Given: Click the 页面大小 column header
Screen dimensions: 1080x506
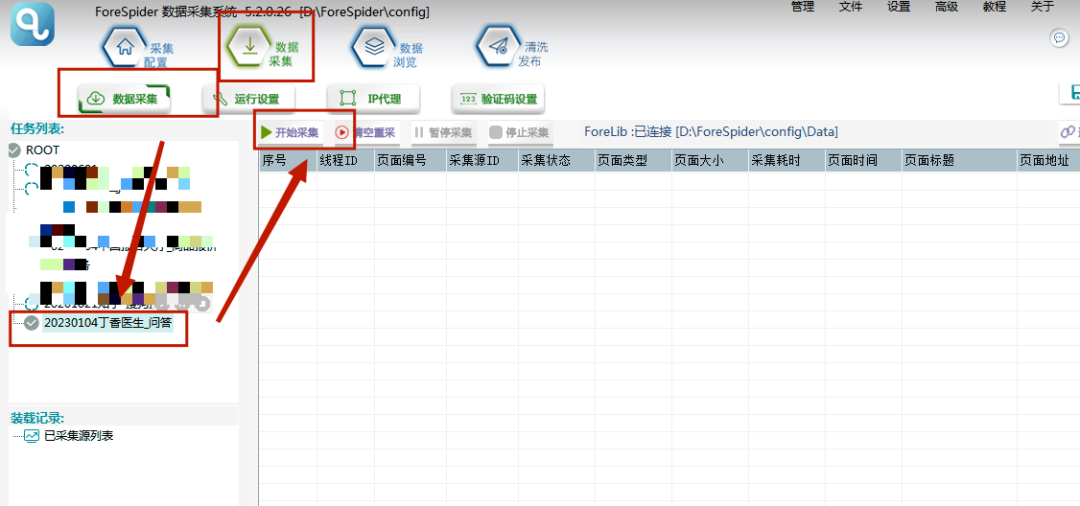Looking at the screenshot, I should (x=710, y=160).
